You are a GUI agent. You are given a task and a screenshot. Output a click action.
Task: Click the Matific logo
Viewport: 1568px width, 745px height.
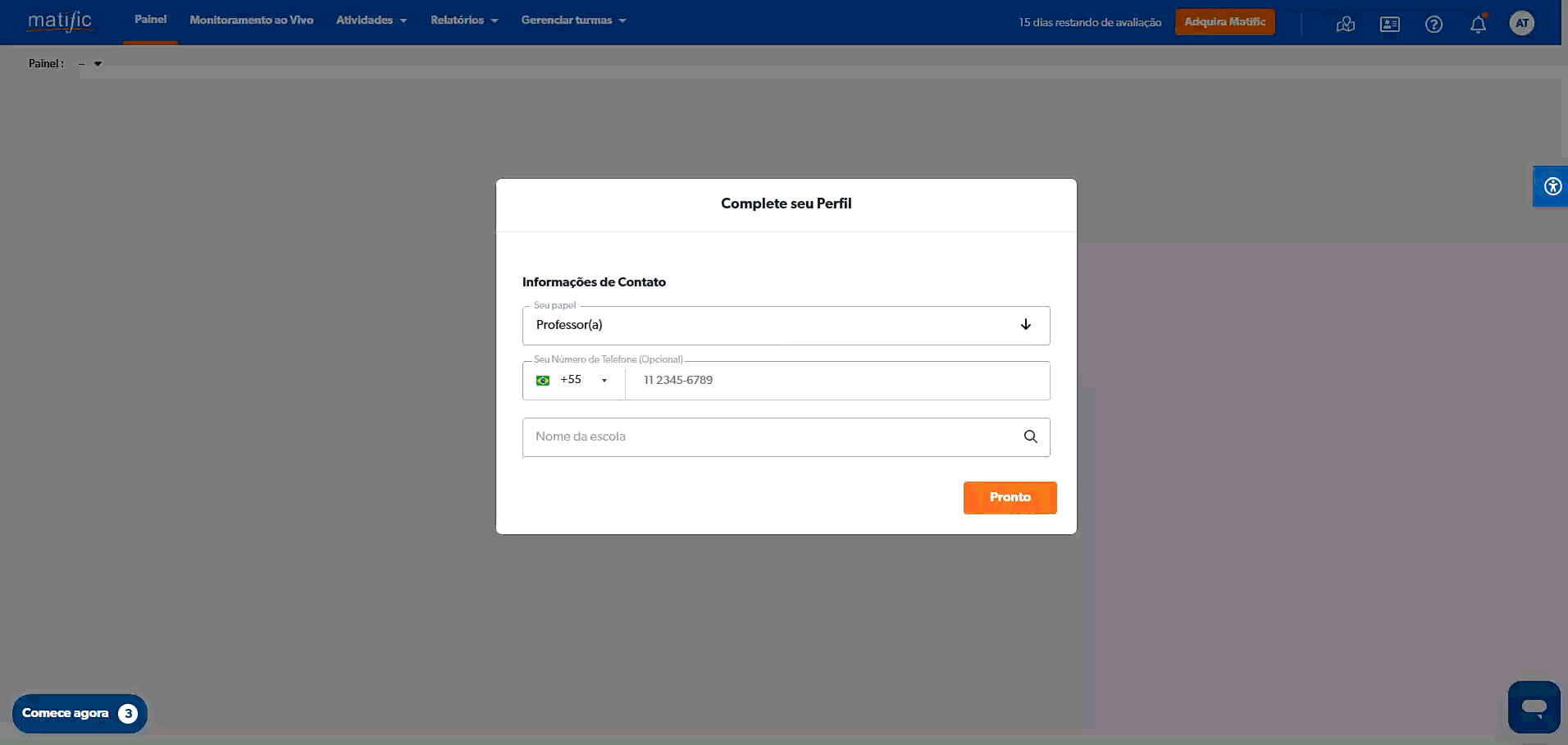(x=60, y=21)
